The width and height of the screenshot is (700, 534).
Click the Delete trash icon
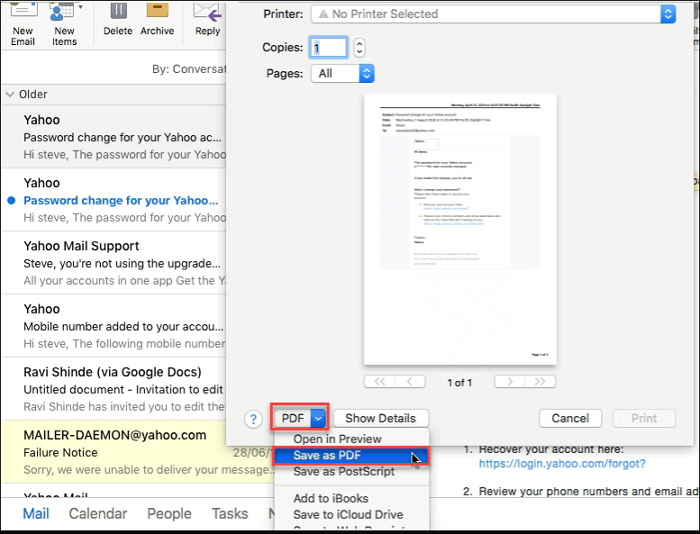117,12
